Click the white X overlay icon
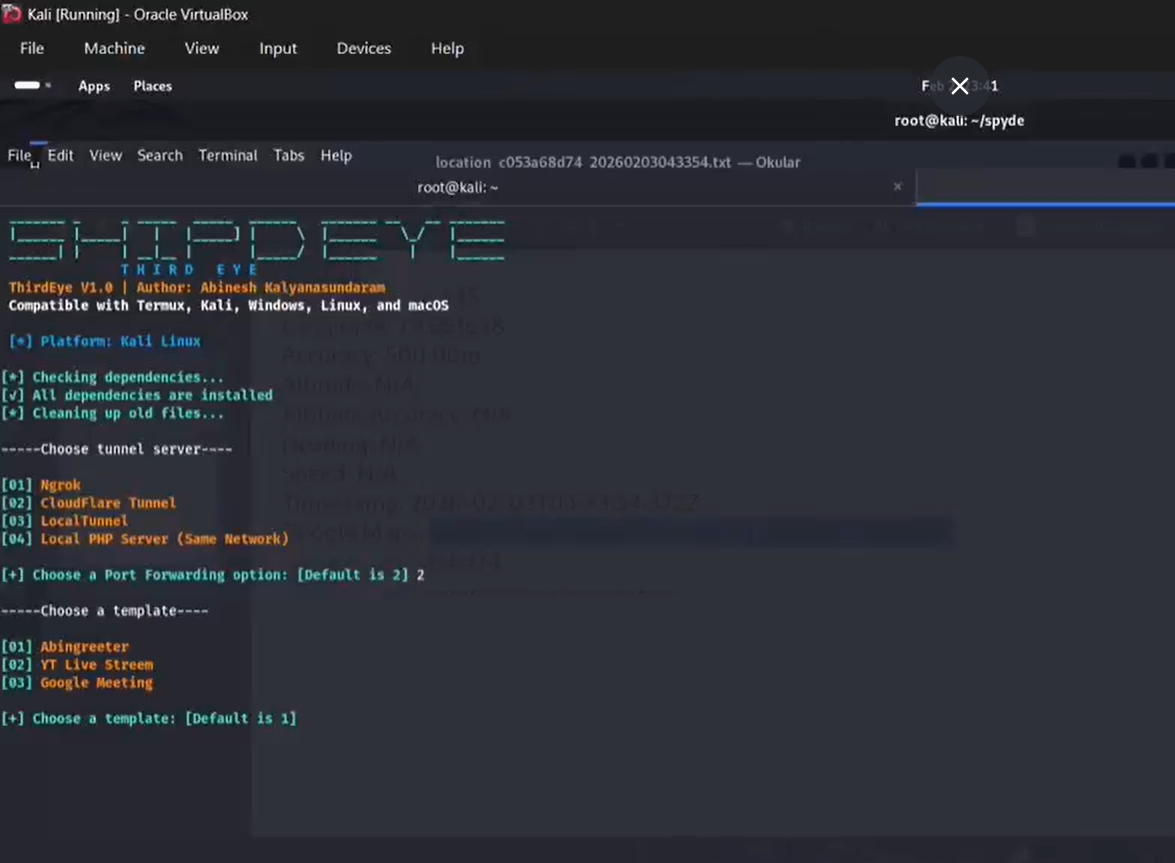This screenshot has width=1175, height=863. [959, 86]
